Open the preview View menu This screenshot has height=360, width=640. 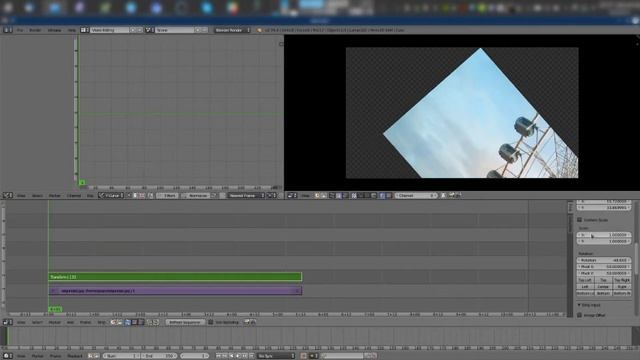305,196
